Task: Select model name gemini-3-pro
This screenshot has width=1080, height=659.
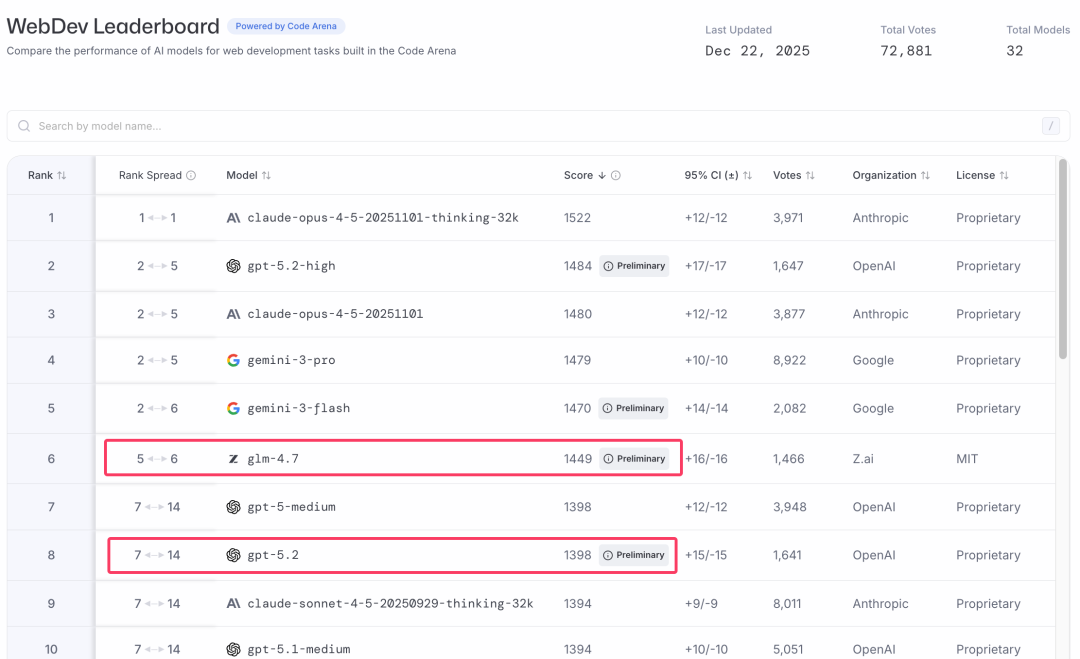Action: click(x=291, y=360)
